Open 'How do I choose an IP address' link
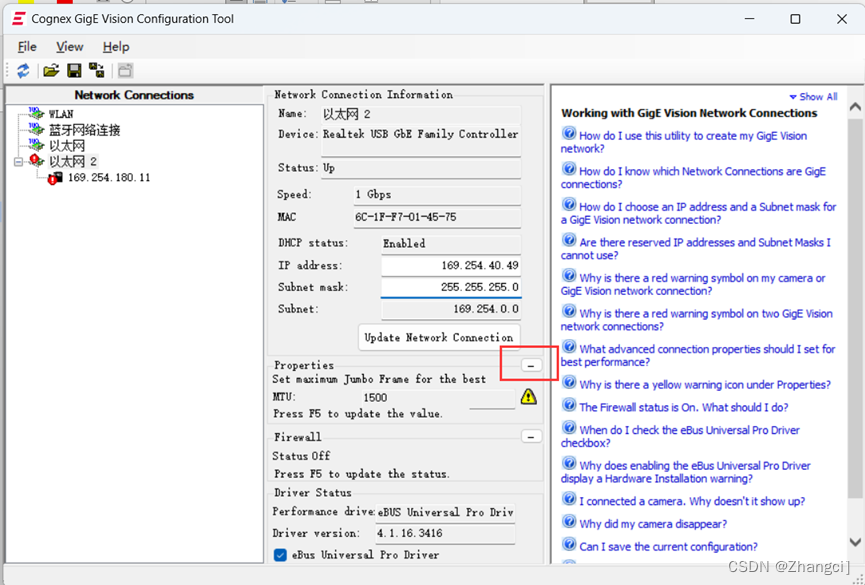This screenshot has width=865, height=585. (x=698, y=213)
